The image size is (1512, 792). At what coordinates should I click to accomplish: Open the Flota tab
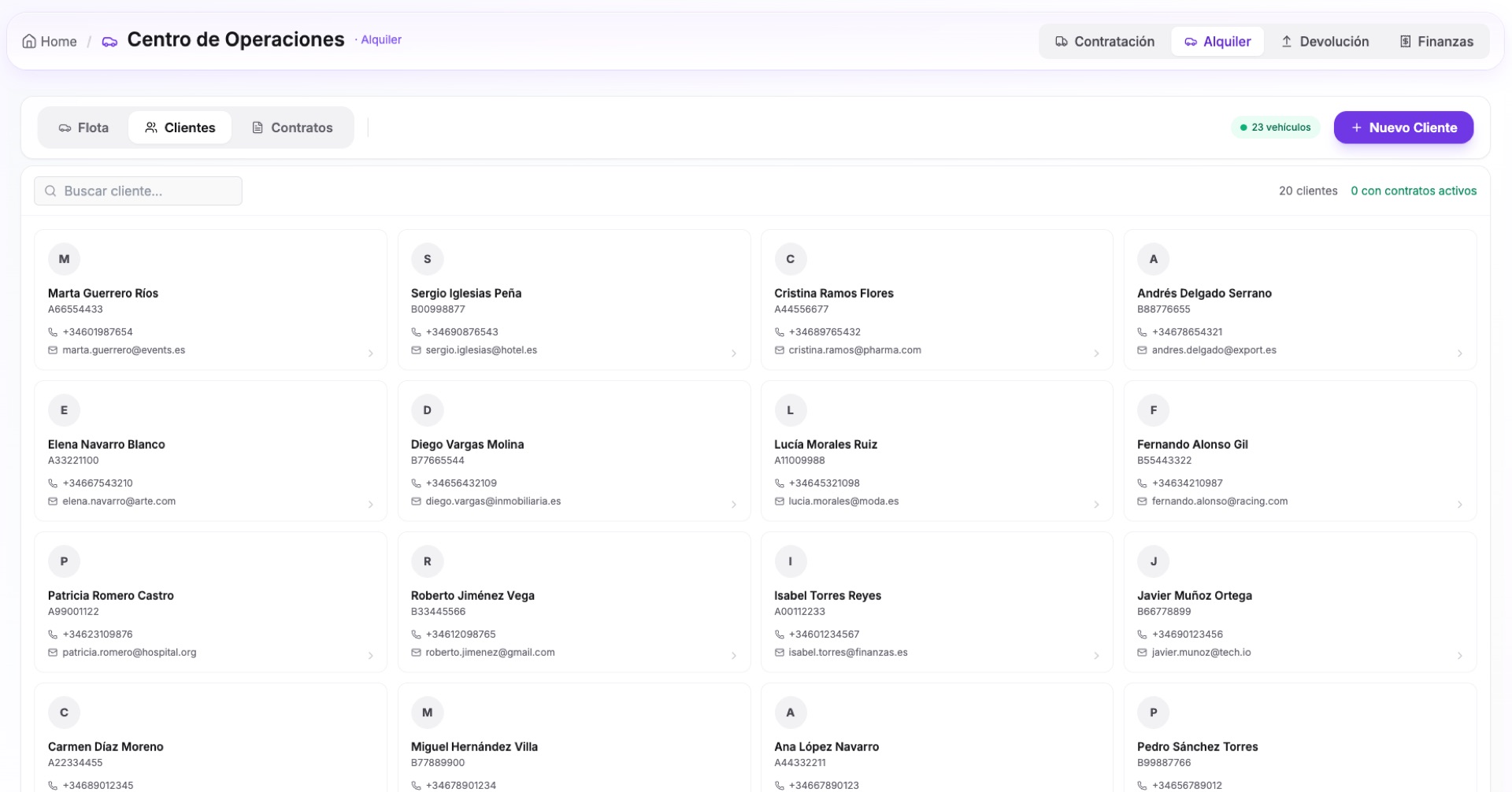coord(83,127)
